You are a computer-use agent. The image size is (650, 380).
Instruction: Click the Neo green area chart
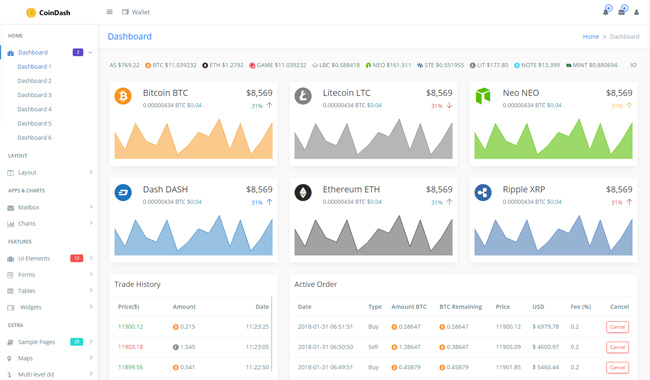(x=553, y=139)
